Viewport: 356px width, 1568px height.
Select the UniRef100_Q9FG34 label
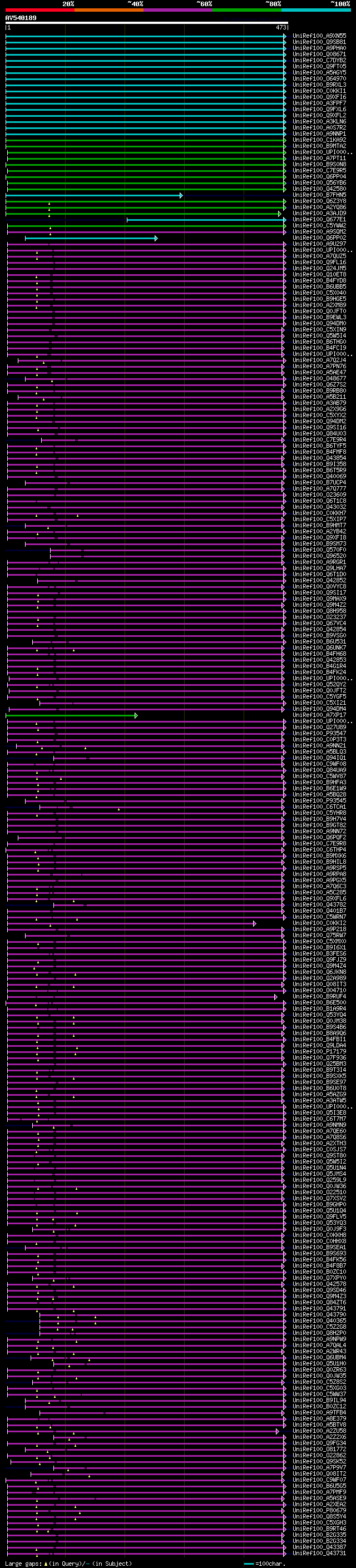click(x=319, y=1443)
